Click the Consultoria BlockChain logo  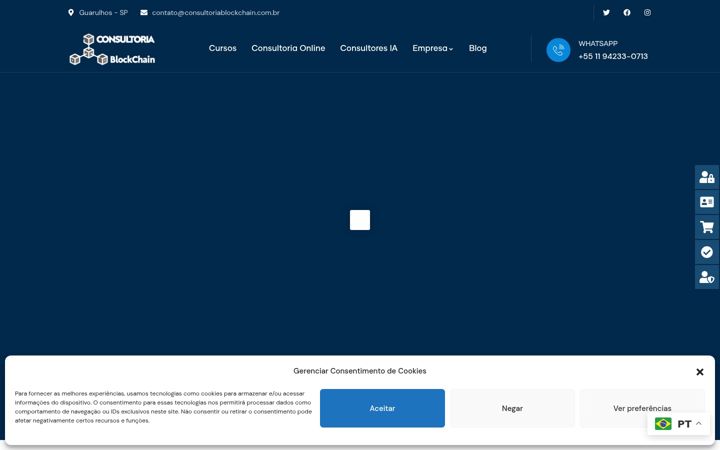[112, 49]
